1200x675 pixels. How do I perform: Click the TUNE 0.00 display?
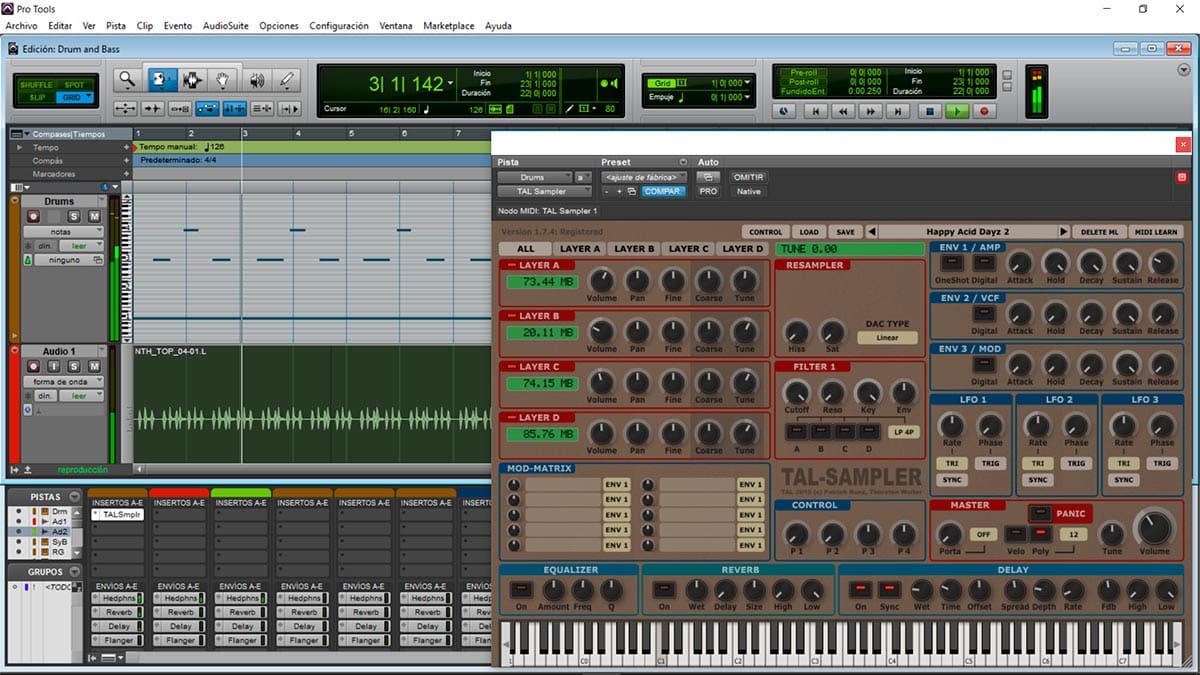click(x=852, y=248)
